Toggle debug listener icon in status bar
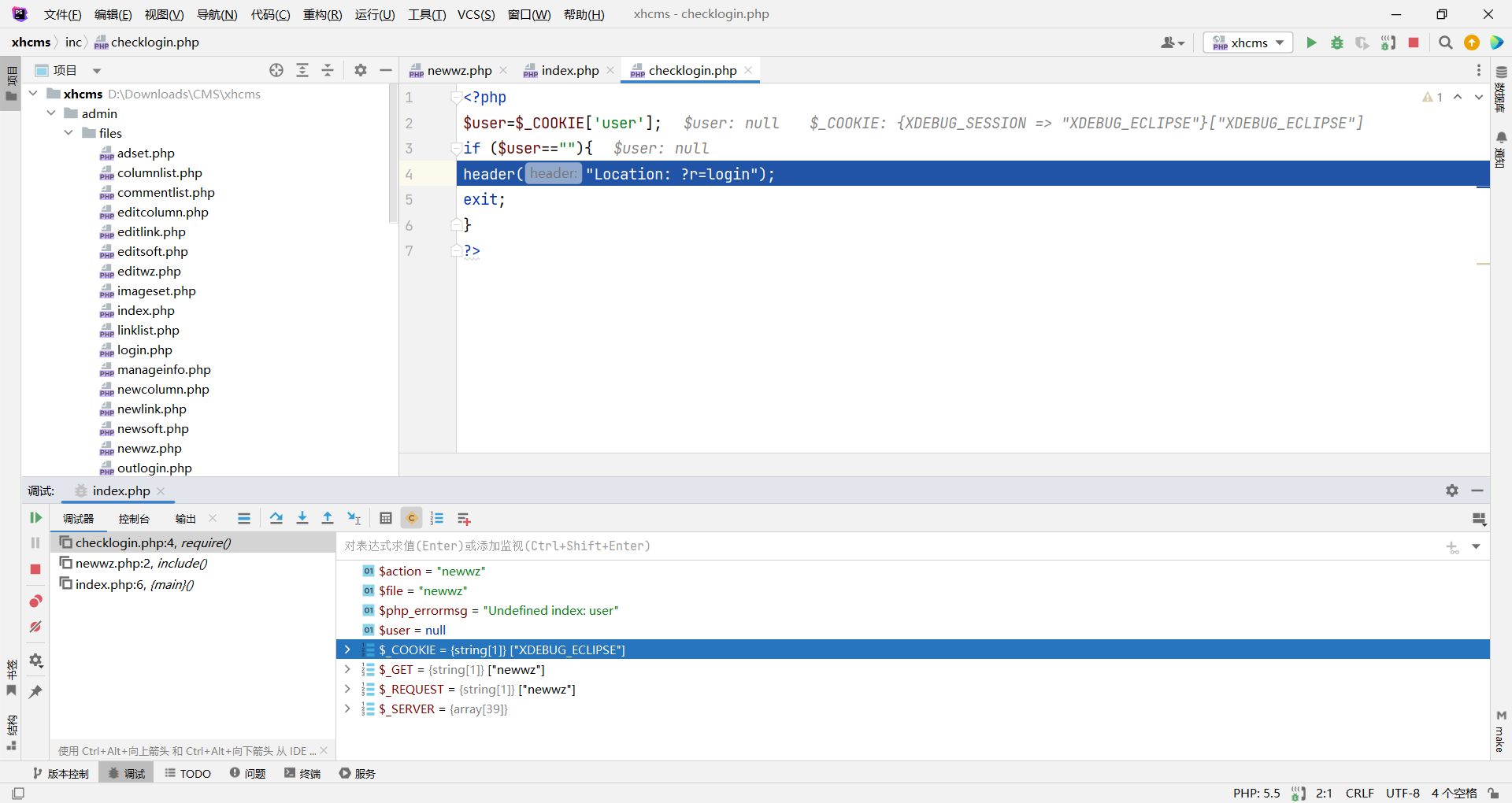 (1299, 794)
